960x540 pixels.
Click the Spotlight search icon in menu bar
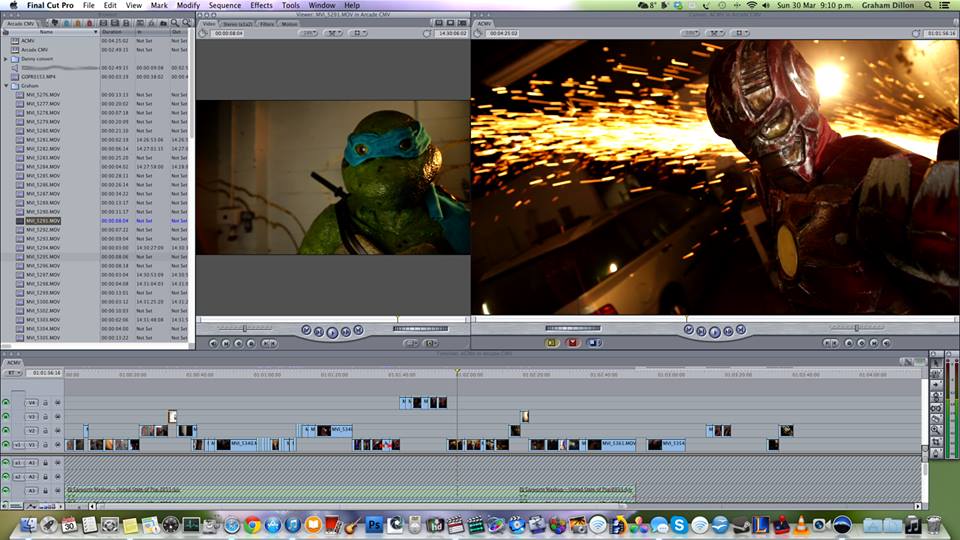(x=928, y=5)
